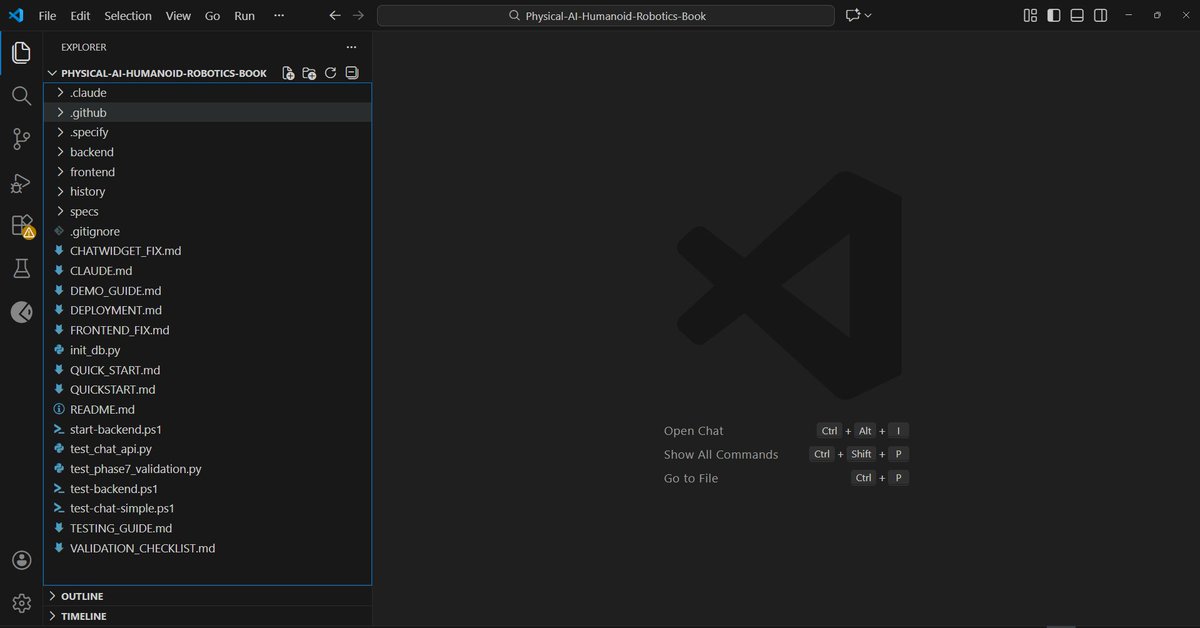
Task: Open the chat dropdown arrow in title bar
Action: tap(868, 16)
